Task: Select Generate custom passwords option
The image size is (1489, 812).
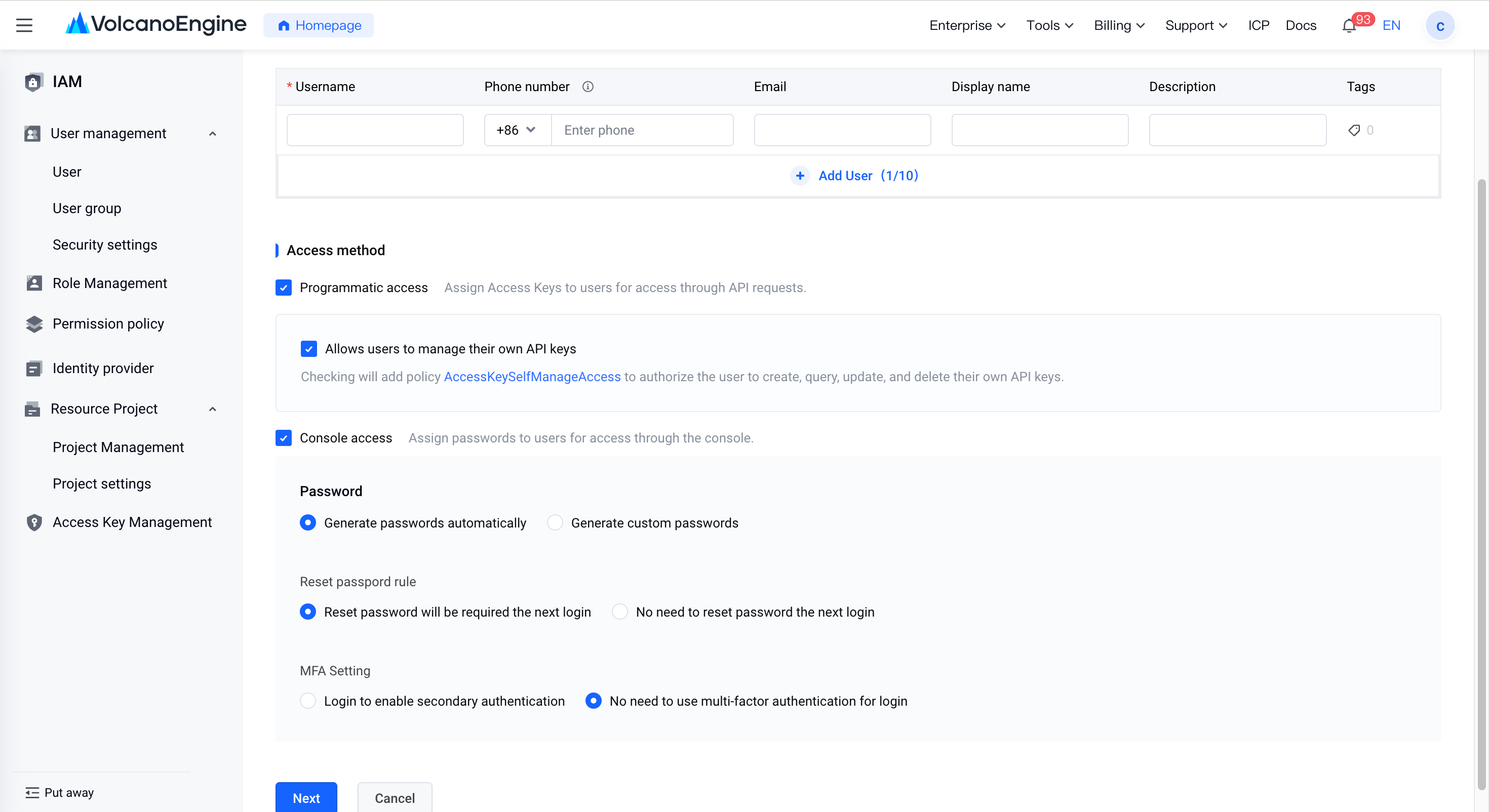Action: pyautogui.click(x=555, y=523)
